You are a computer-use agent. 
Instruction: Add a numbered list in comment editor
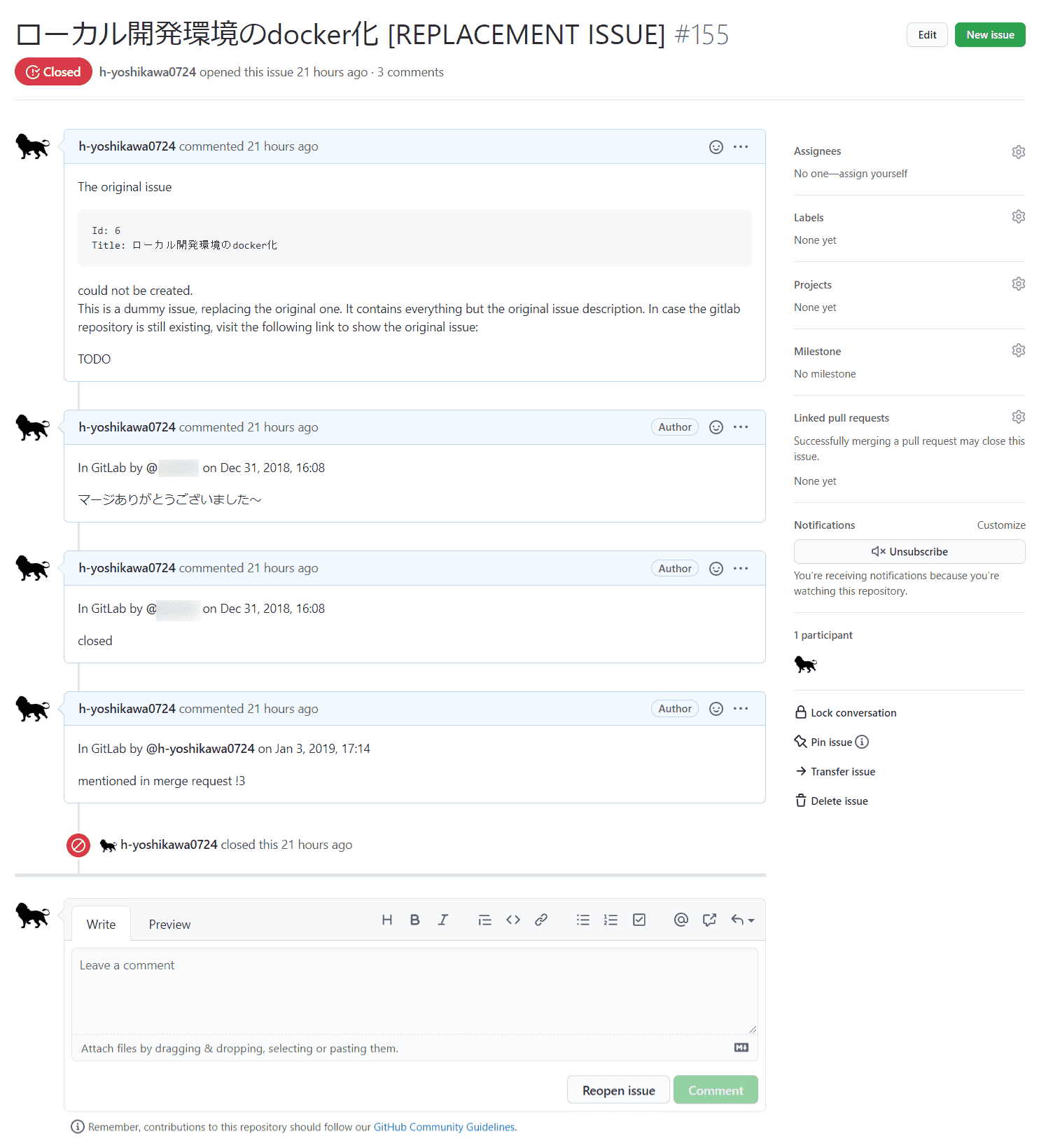coord(611,920)
